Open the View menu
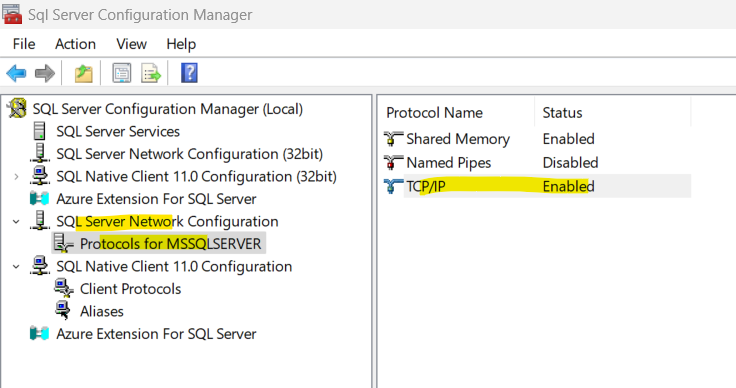The height and width of the screenshot is (388, 736). pyautogui.click(x=131, y=44)
